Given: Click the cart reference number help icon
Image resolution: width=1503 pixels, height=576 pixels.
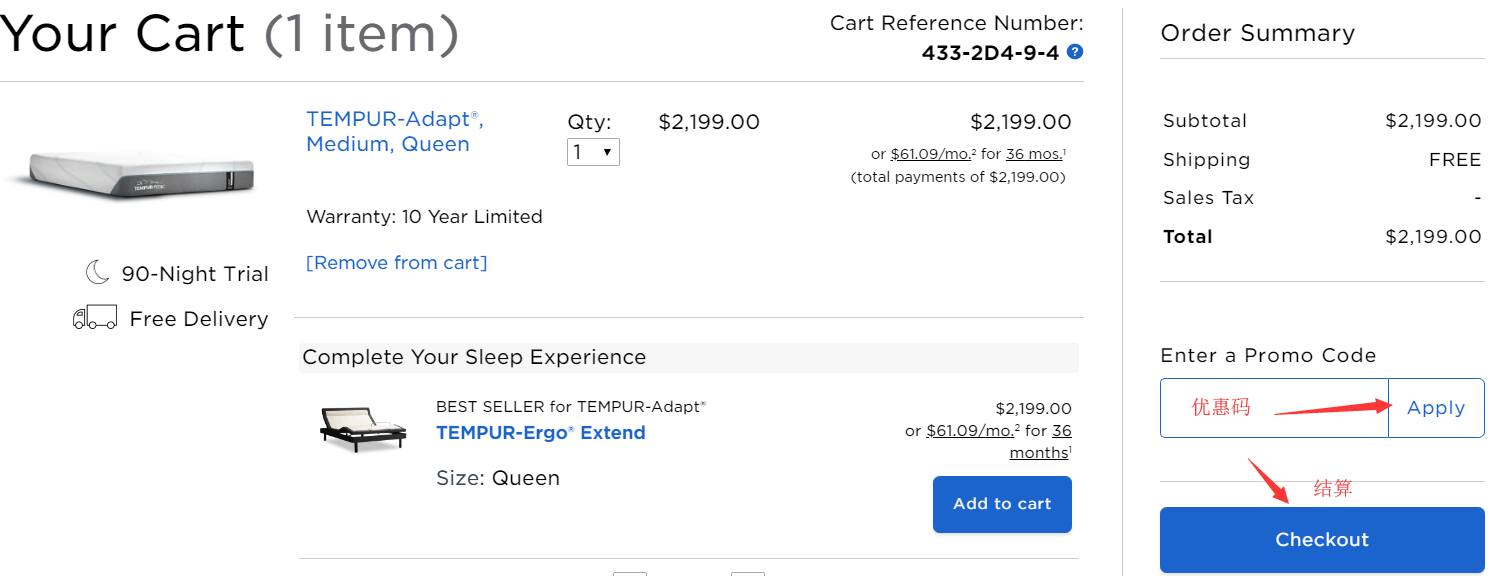Looking at the screenshot, I should click(1075, 52).
